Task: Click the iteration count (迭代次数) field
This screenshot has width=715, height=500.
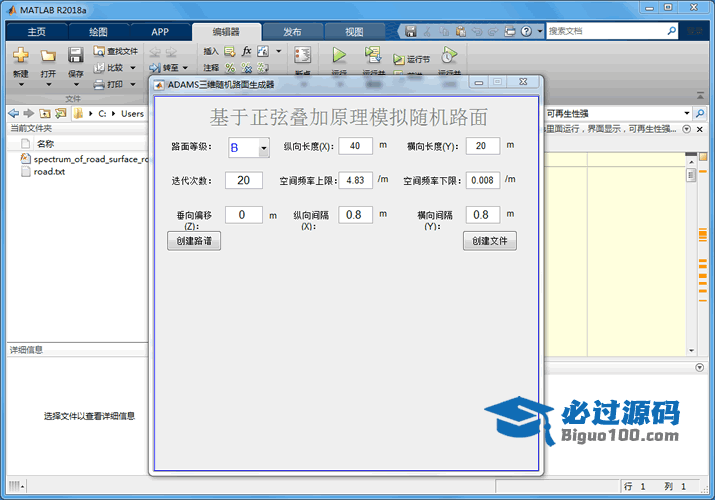Action: click(x=244, y=180)
